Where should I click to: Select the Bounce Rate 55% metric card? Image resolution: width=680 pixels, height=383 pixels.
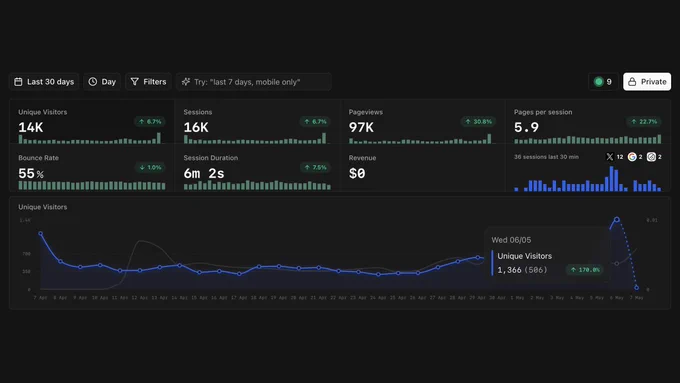pyautogui.click(x=92, y=168)
